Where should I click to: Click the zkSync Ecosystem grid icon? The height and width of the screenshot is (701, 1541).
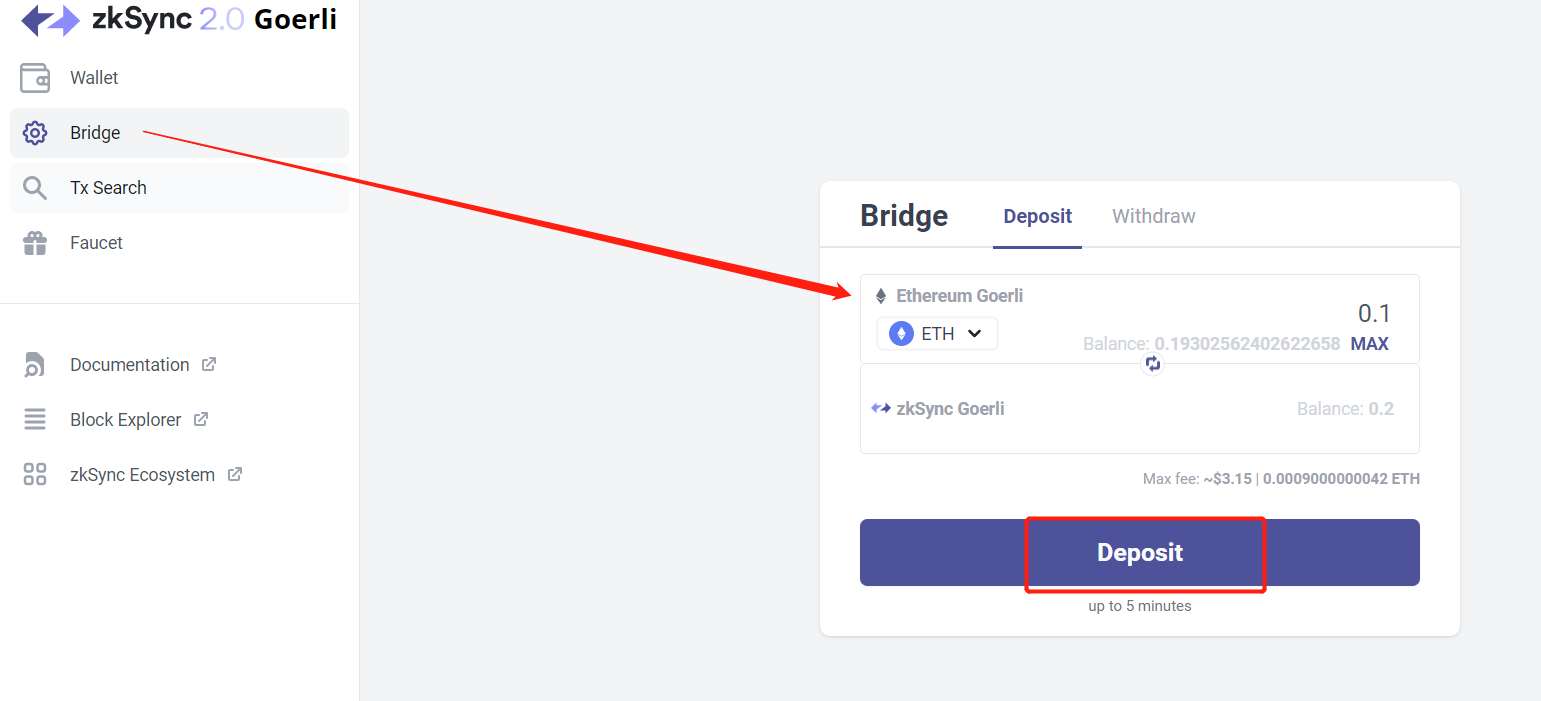35,475
